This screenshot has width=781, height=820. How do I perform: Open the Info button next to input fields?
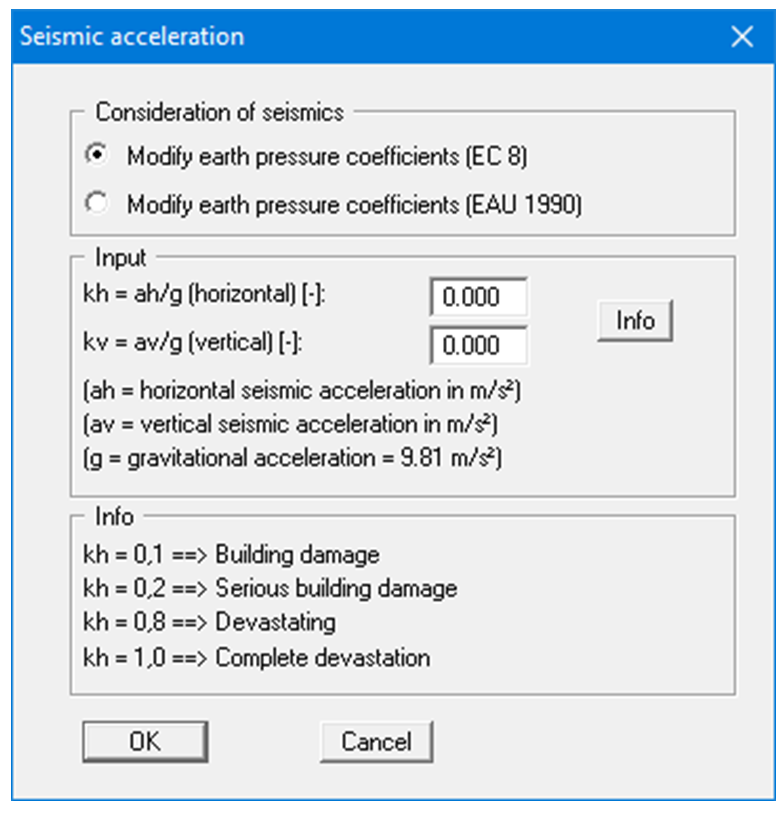click(635, 320)
